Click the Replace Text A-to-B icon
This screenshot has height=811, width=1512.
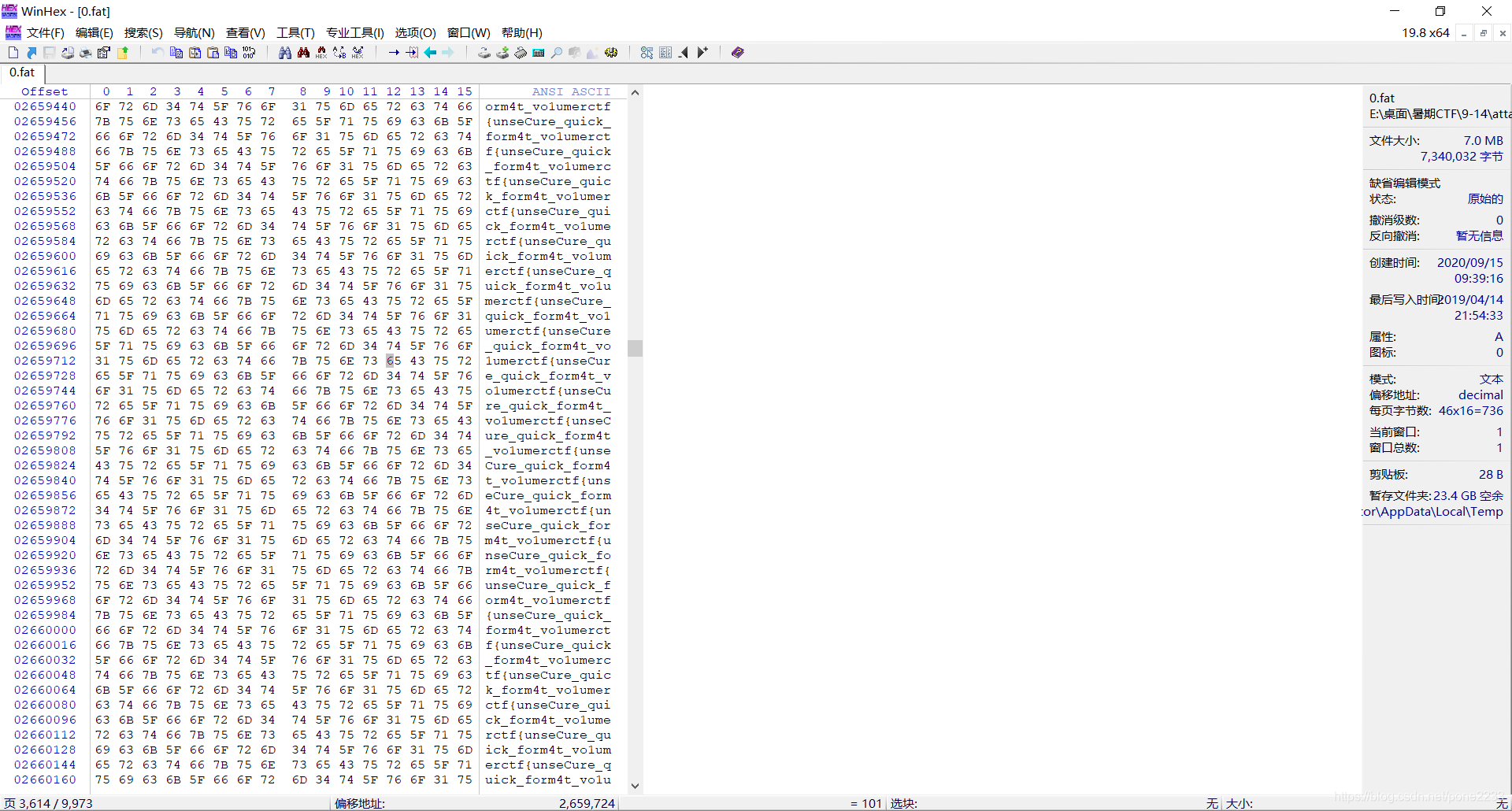coord(339,53)
